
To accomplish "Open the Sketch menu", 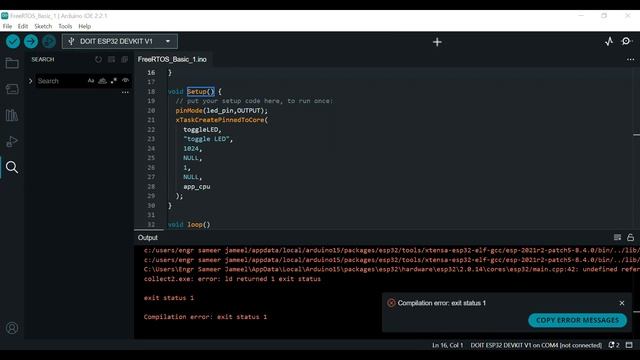I will point(43,26).
